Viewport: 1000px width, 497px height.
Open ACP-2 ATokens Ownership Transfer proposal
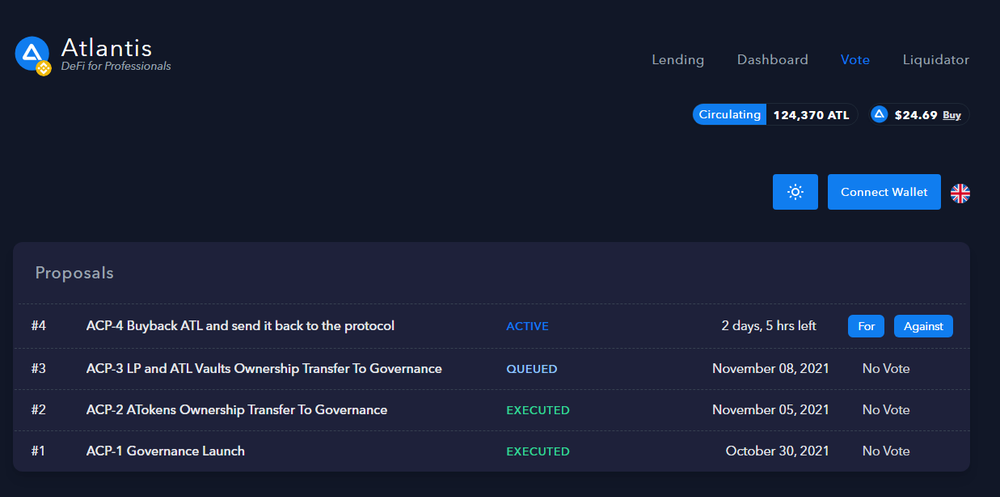[237, 410]
